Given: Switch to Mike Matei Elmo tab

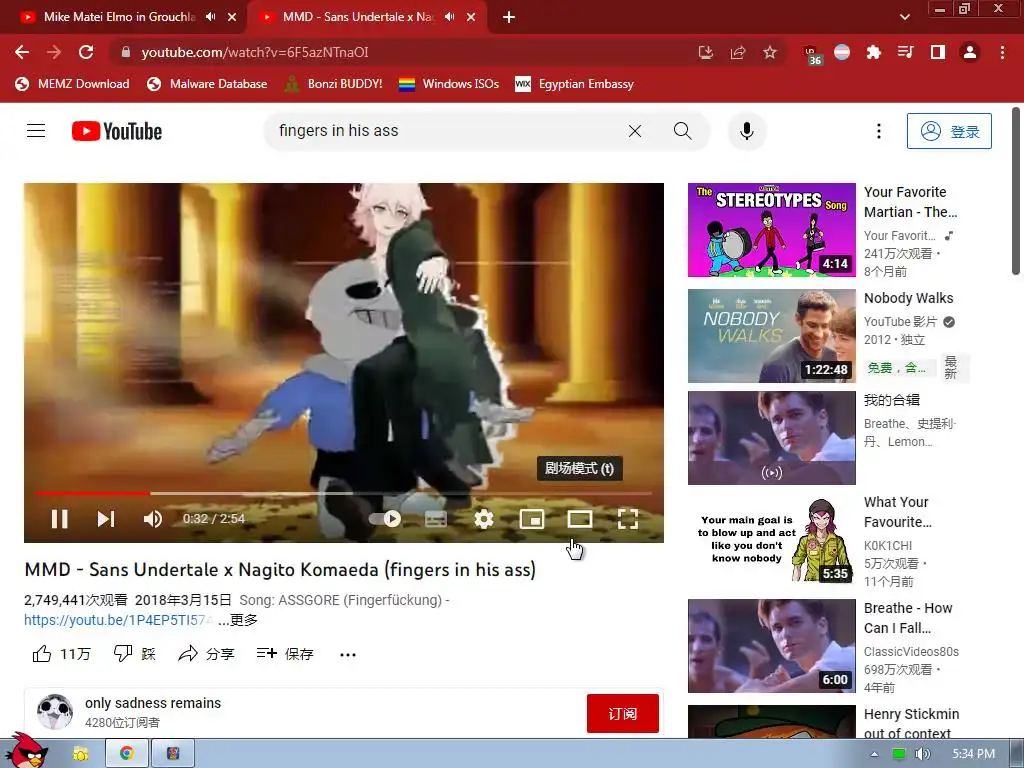Looking at the screenshot, I should (x=120, y=17).
